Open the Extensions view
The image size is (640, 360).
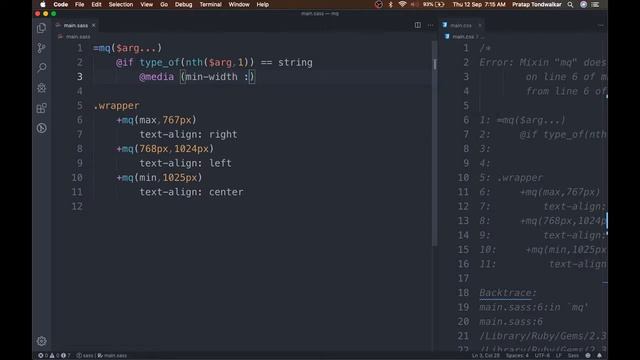point(42,108)
